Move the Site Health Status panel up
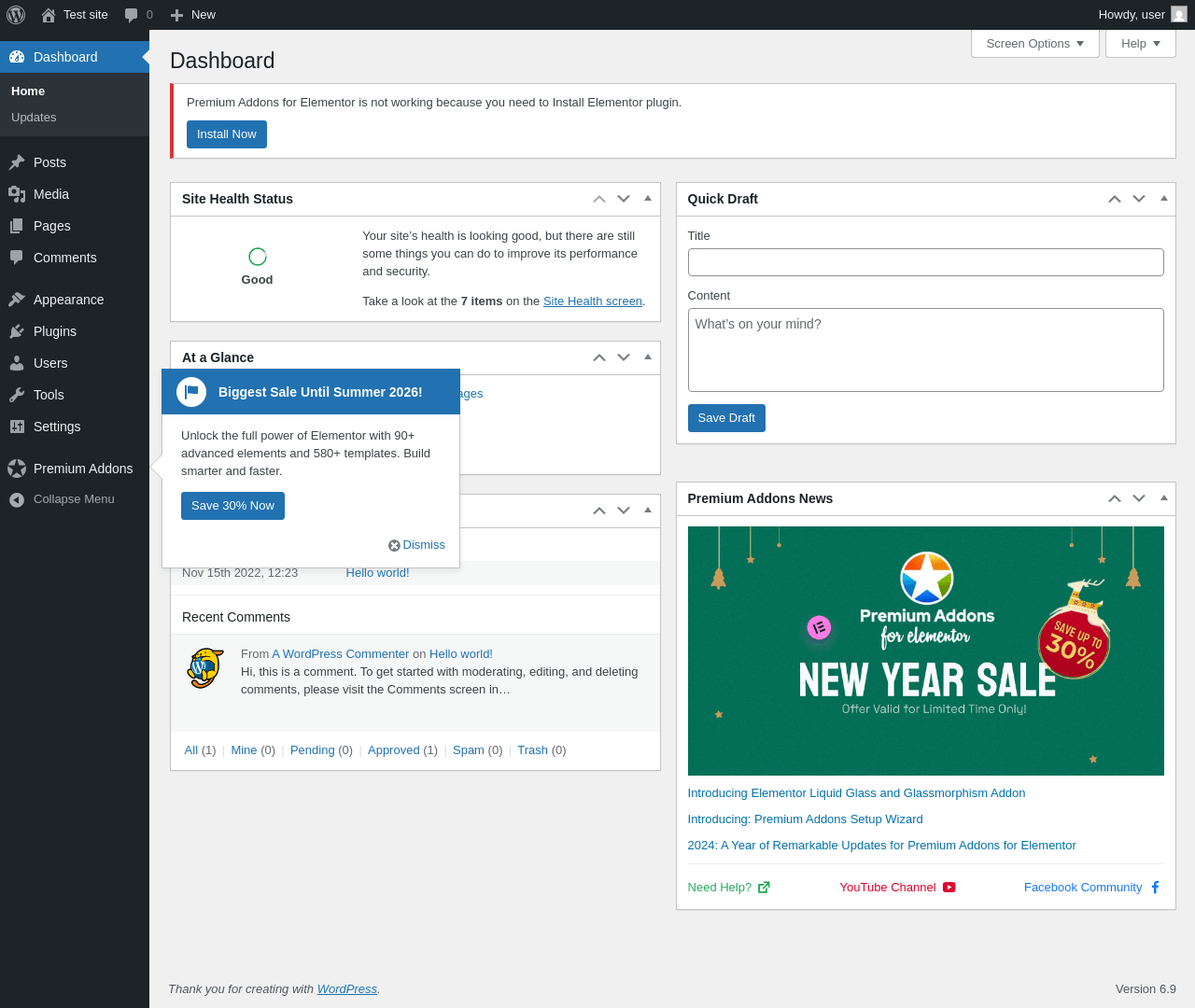This screenshot has width=1195, height=1008. pos(599,199)
